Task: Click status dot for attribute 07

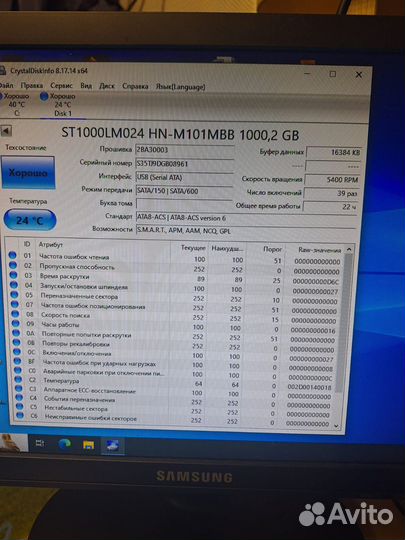Action: click(x=14, y=304)
